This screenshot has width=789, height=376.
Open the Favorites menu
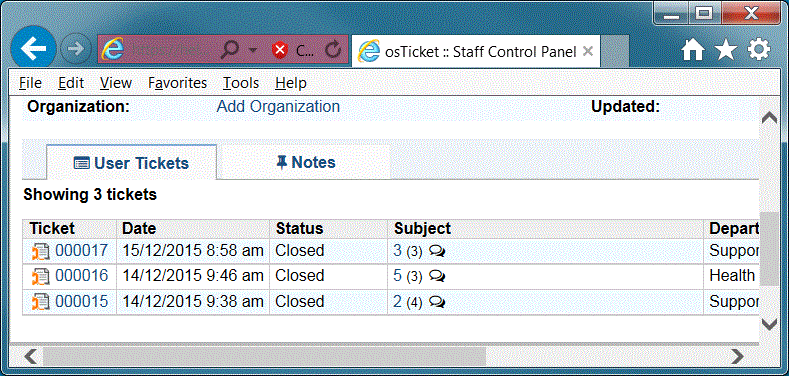coord(177,83)
